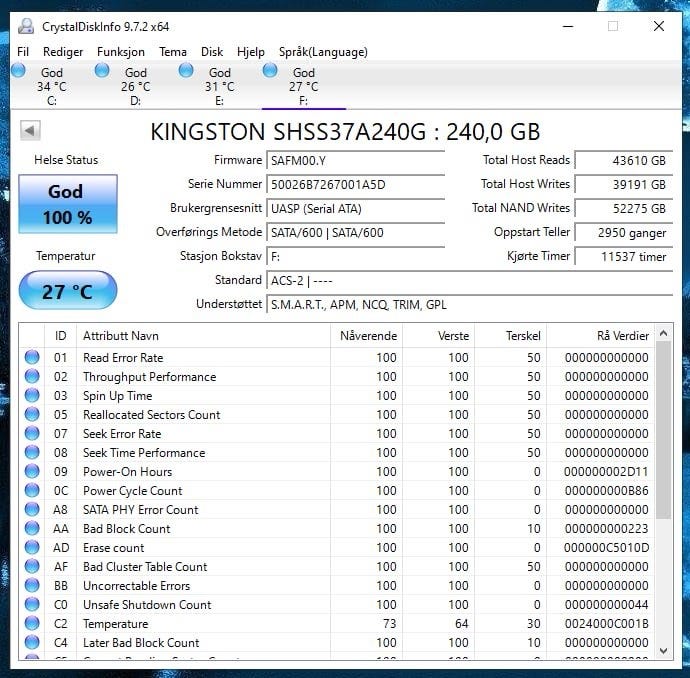This screenshot has height=678, width=690.
Task: Click the God 100 % health status button
Action: [67, 204]
